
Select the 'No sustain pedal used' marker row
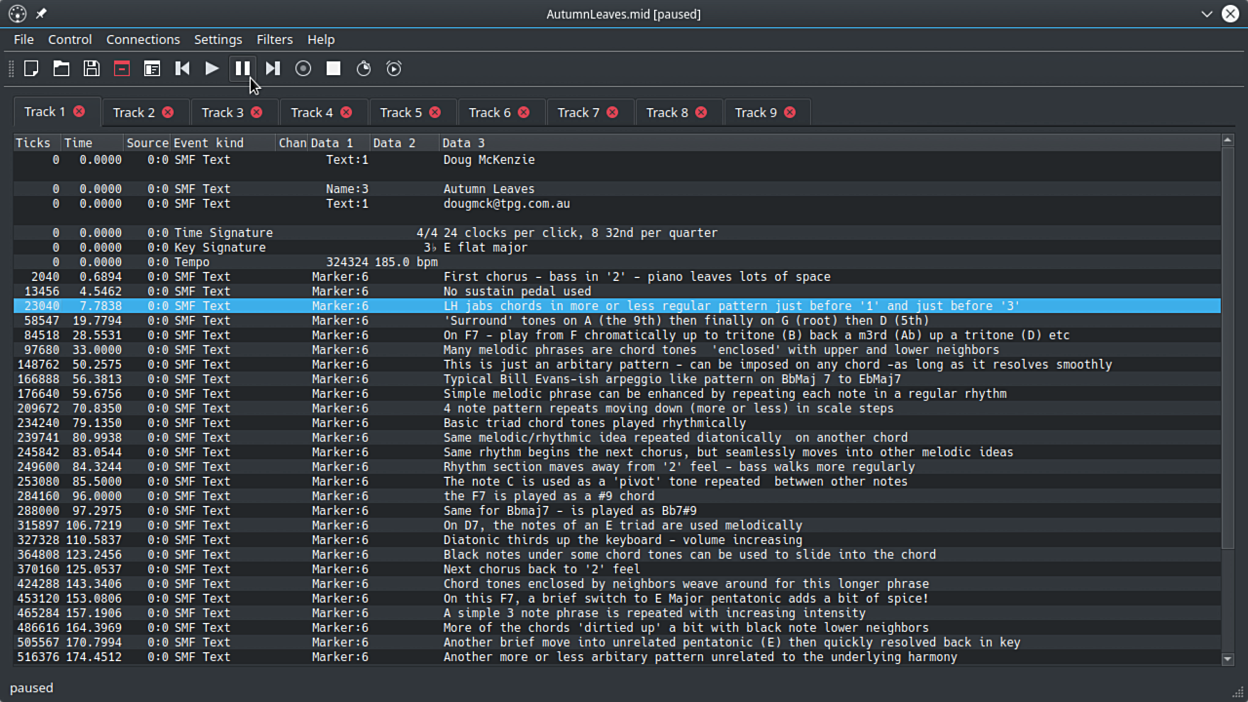click(517, 291)
